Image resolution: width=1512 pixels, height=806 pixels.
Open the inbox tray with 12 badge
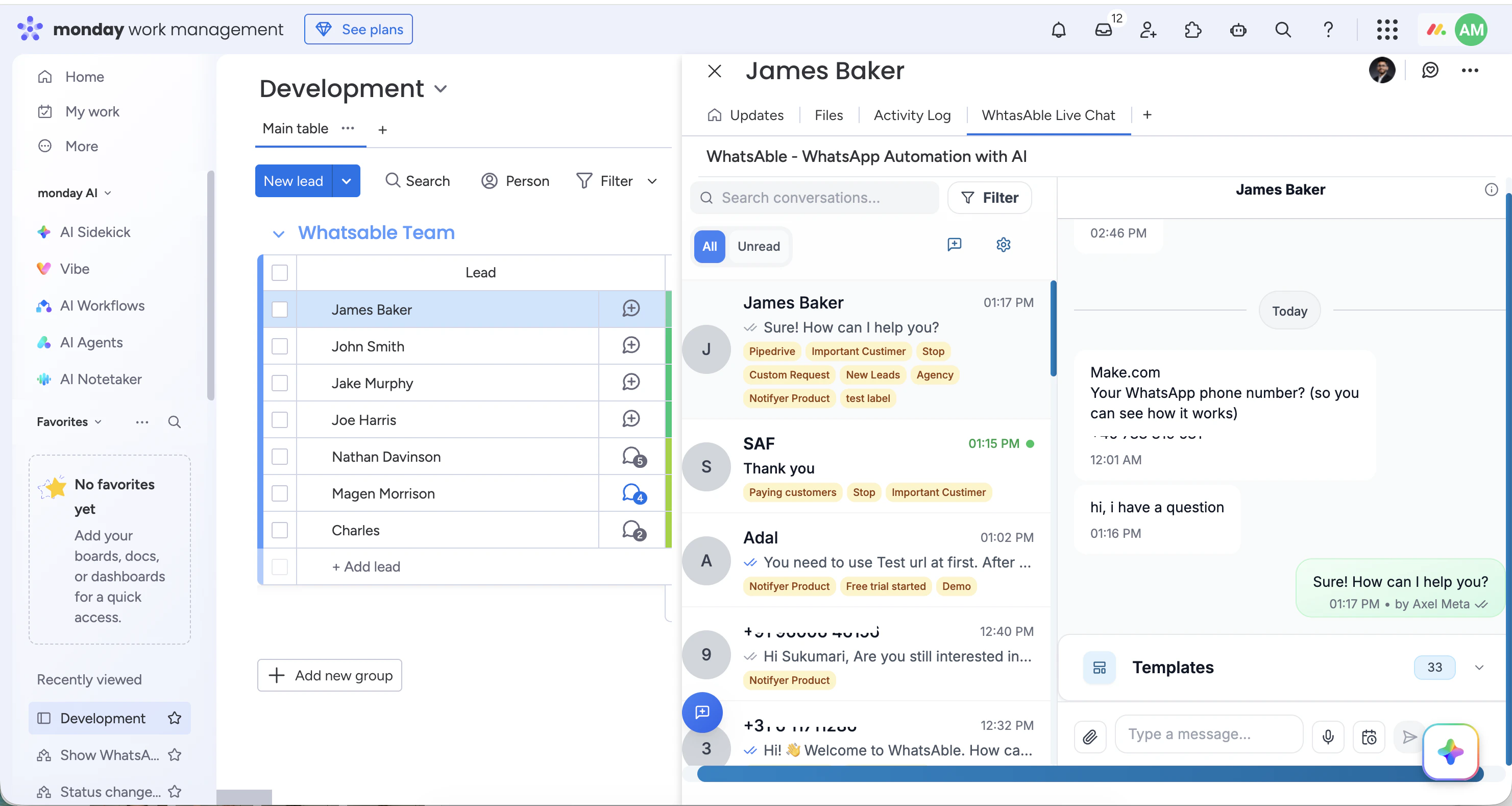(x=1104, y=30)
